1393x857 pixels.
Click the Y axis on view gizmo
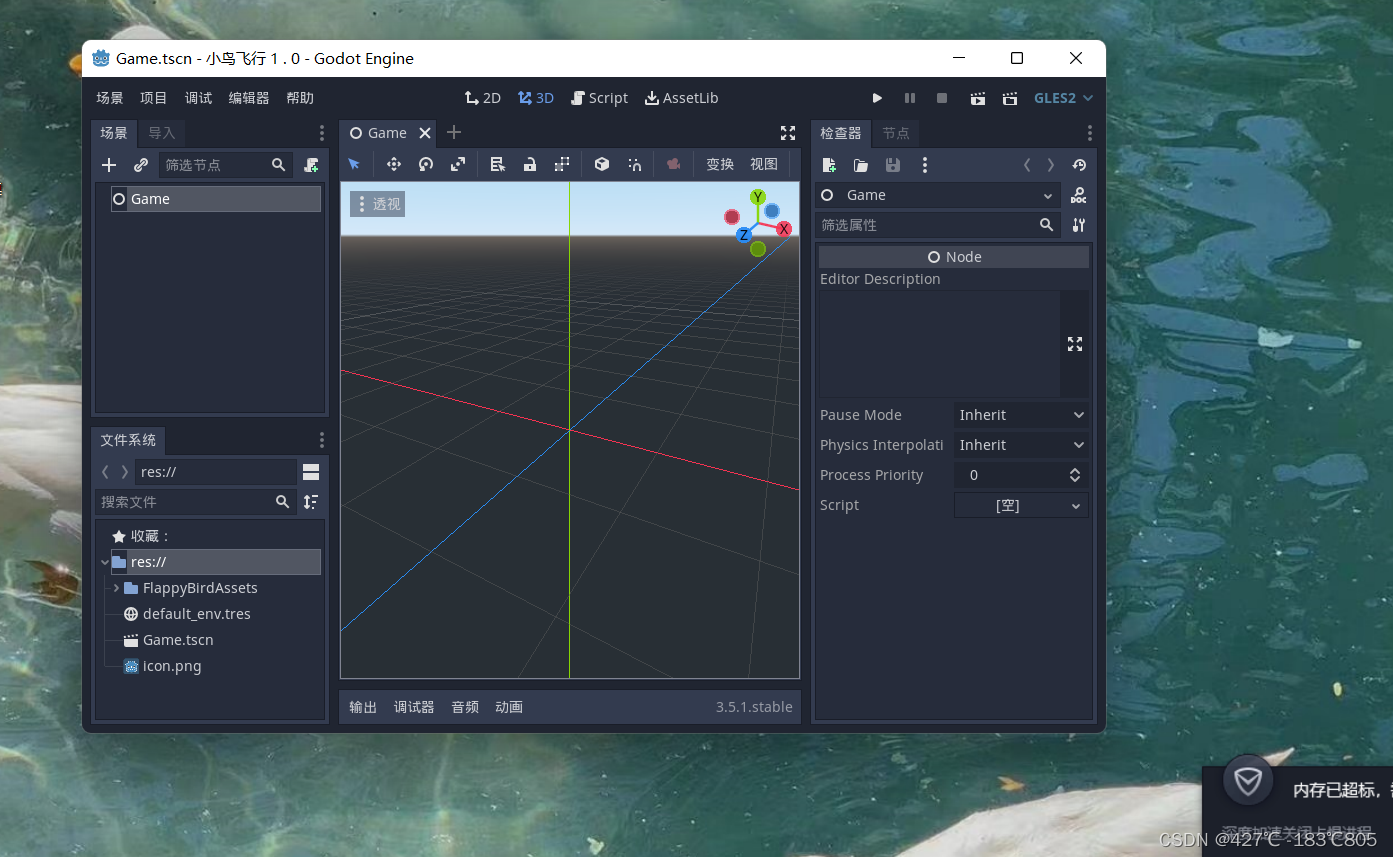[758, 197]
